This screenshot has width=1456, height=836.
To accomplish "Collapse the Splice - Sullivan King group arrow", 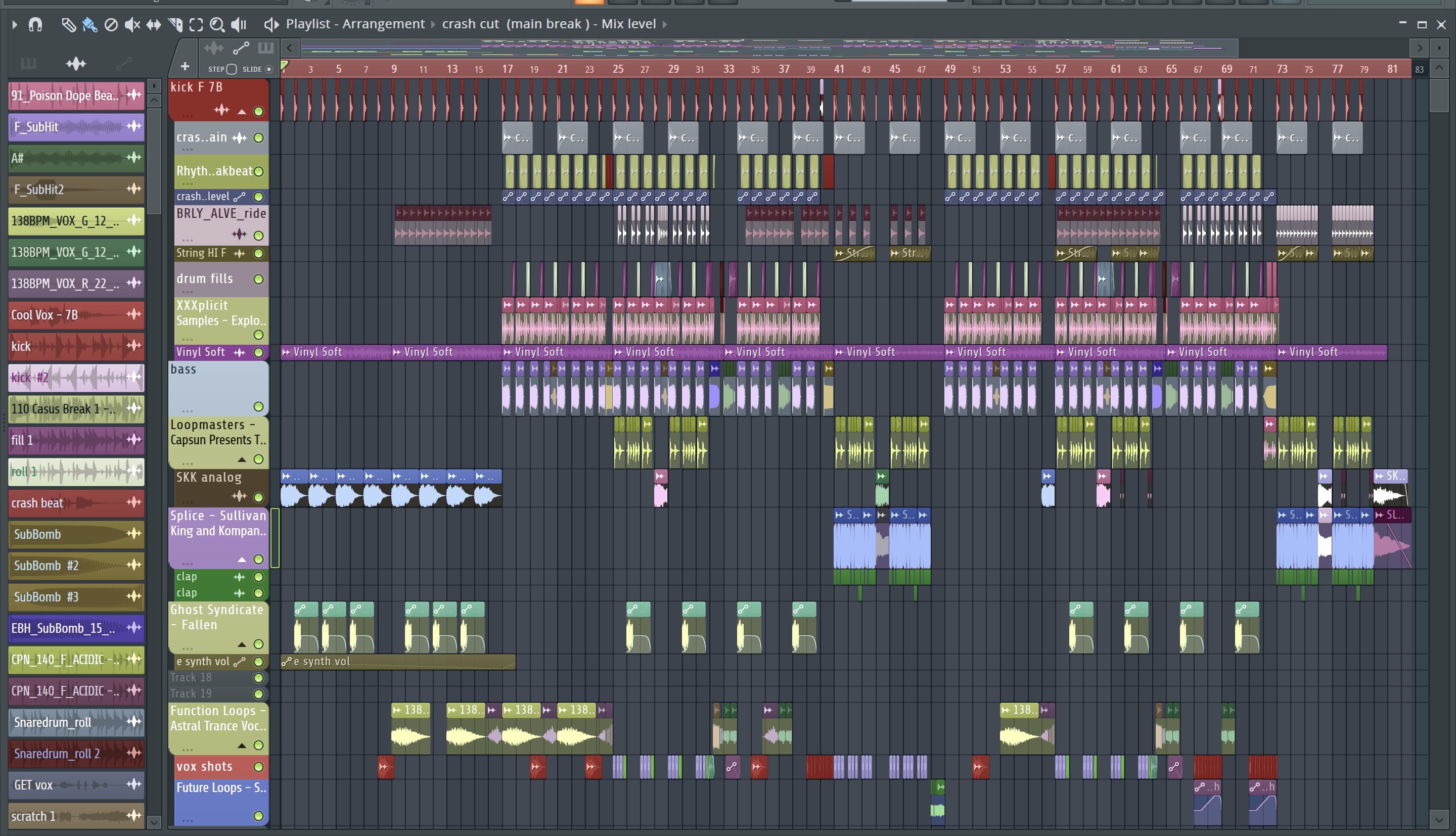I will pos(242,560).
